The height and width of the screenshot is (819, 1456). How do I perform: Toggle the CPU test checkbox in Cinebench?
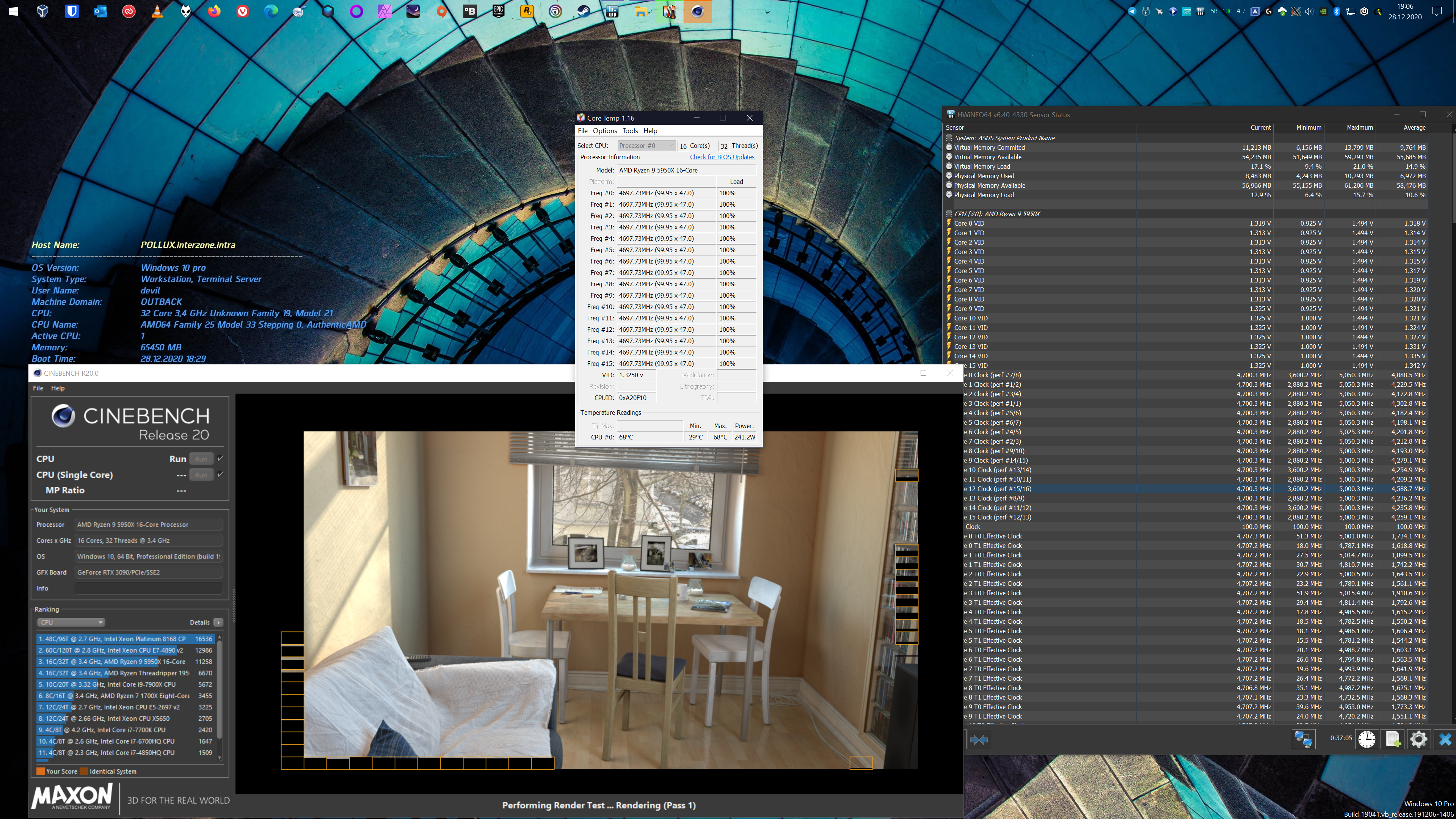220,458
